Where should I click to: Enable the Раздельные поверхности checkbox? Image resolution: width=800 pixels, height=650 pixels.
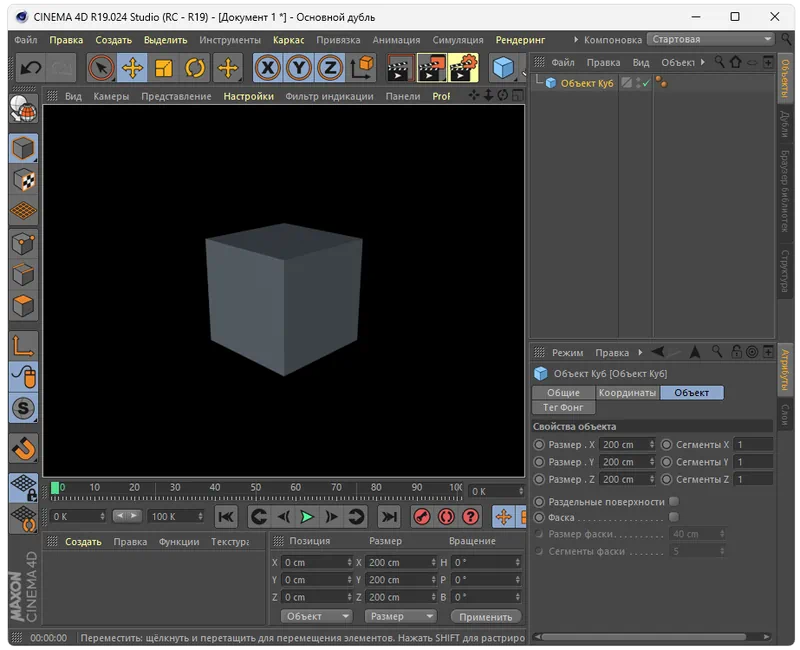[x=673, y=501]
